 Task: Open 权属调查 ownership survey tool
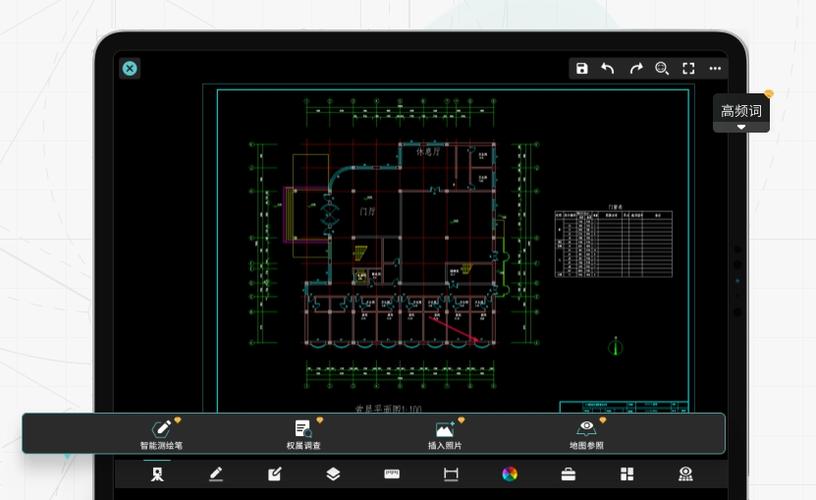point(303,434)
